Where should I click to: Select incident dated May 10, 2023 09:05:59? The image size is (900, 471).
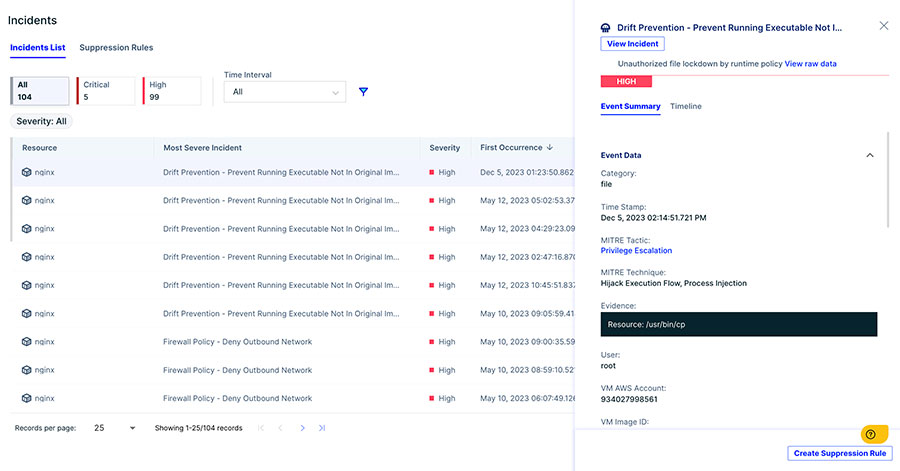293,313
